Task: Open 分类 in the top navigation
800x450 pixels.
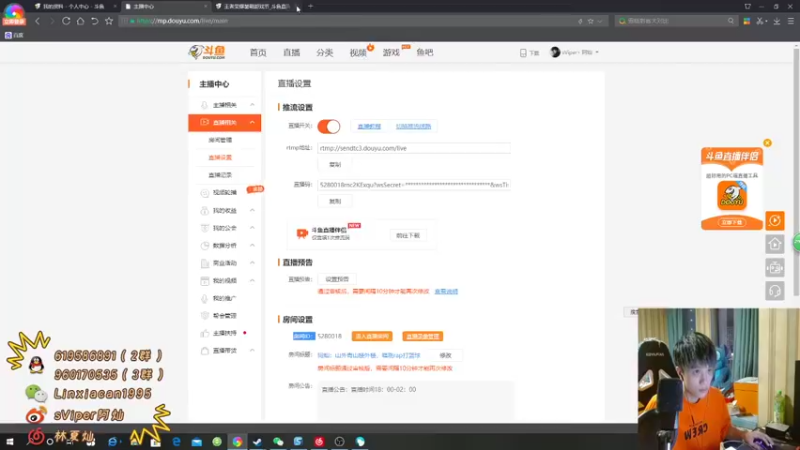Action: [x=324, y=53]
